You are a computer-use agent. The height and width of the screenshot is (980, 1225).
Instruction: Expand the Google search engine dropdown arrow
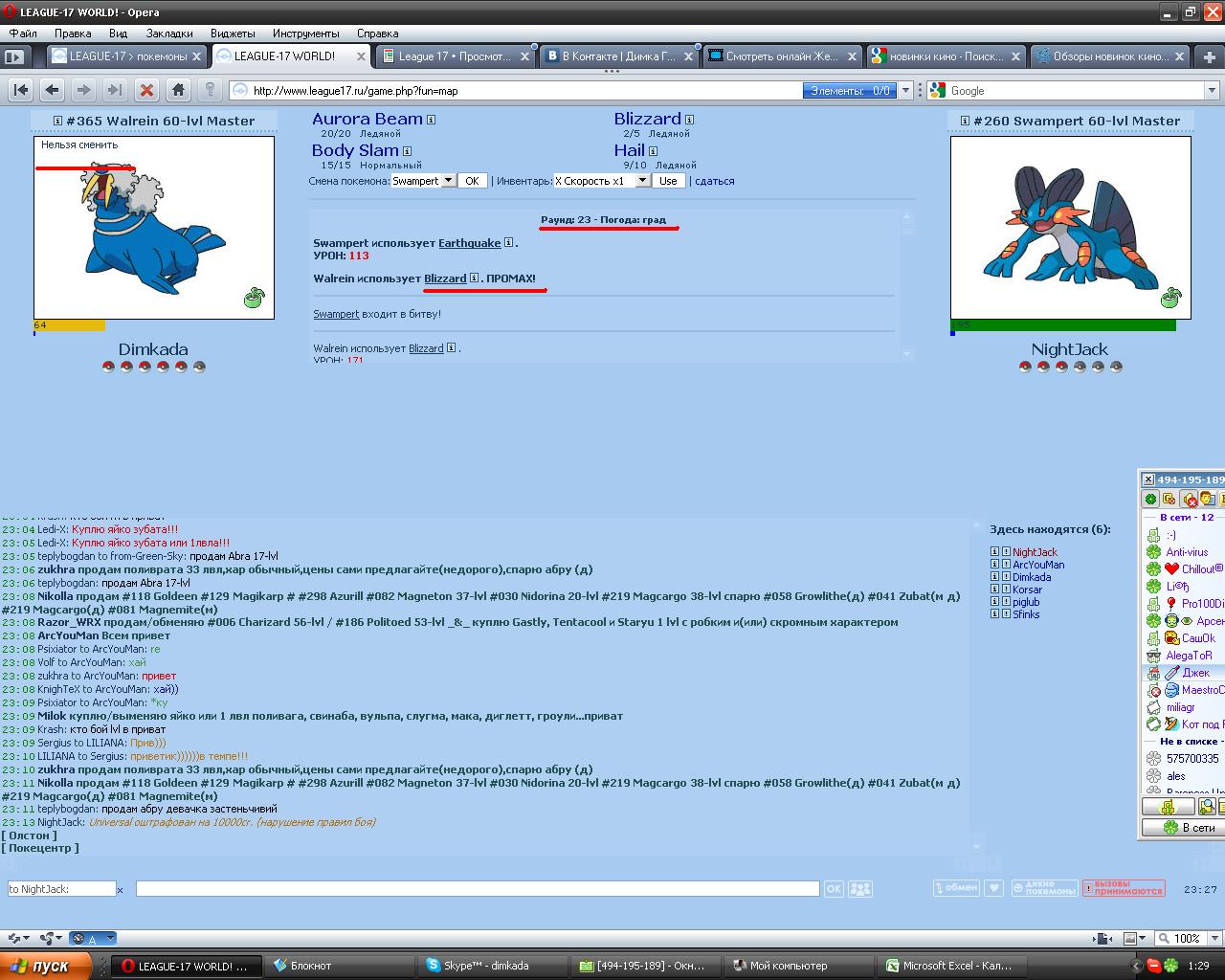pos(1212,91)
